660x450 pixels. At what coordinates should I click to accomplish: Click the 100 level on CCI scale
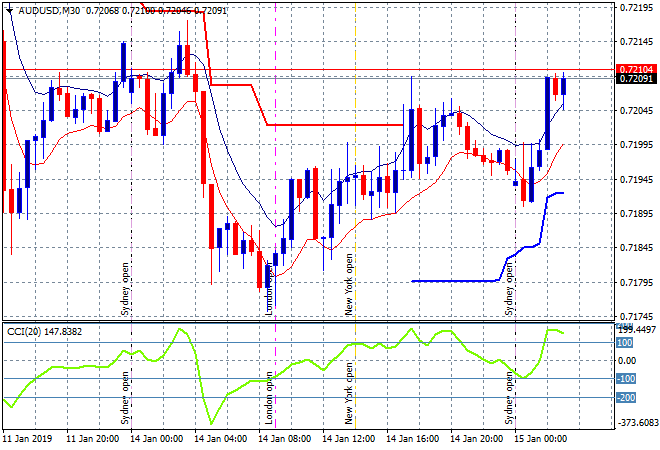click(x=626, y=343)
